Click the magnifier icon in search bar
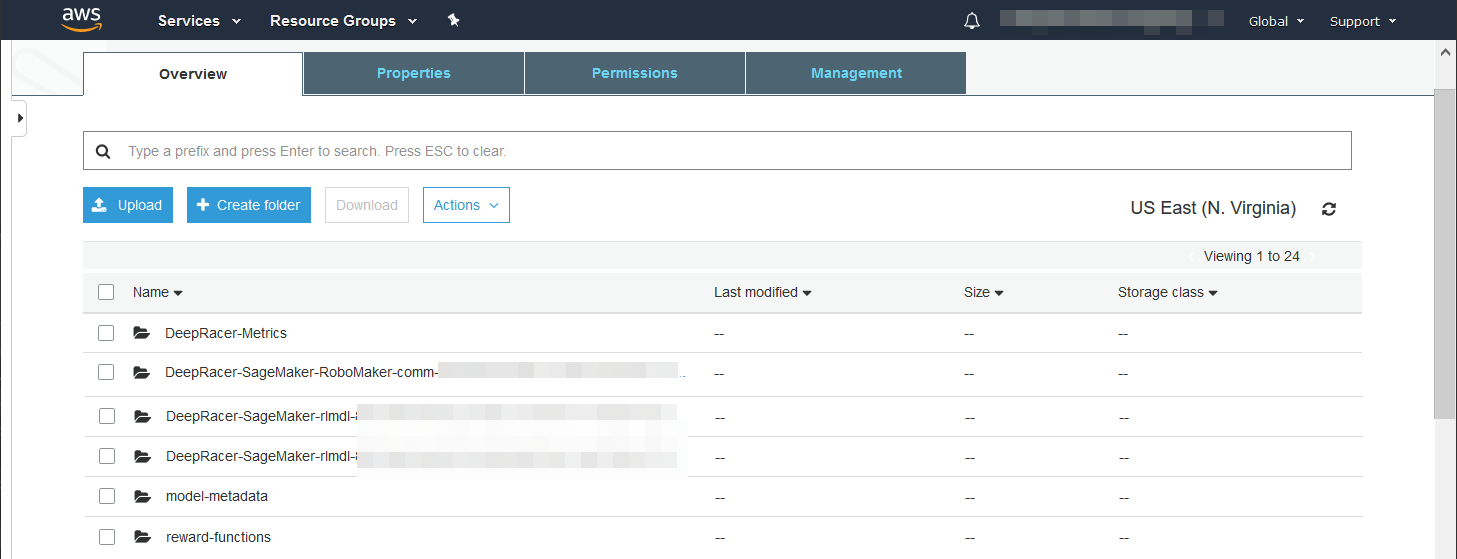This screenshot has height=559, width=1457. click(x=102, y=151)
